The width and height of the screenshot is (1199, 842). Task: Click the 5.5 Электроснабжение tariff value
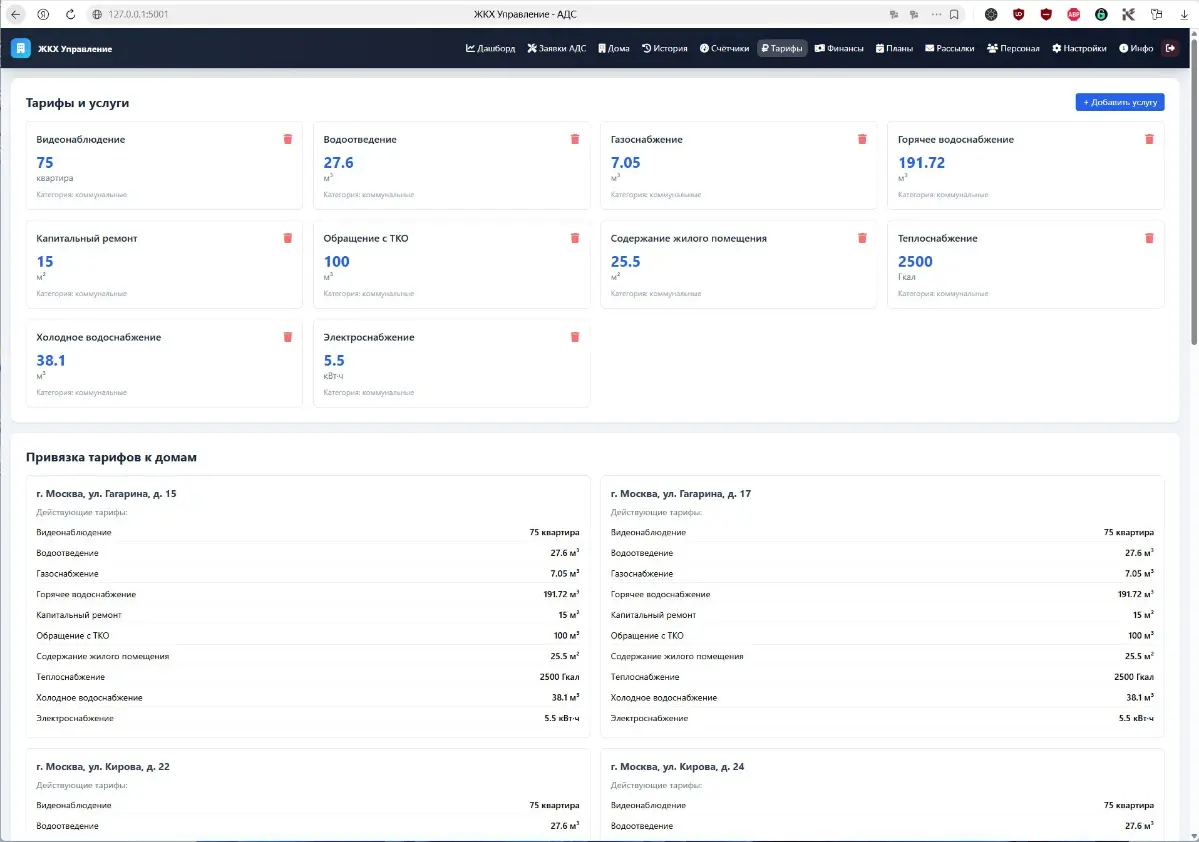(x=333, y=360)
